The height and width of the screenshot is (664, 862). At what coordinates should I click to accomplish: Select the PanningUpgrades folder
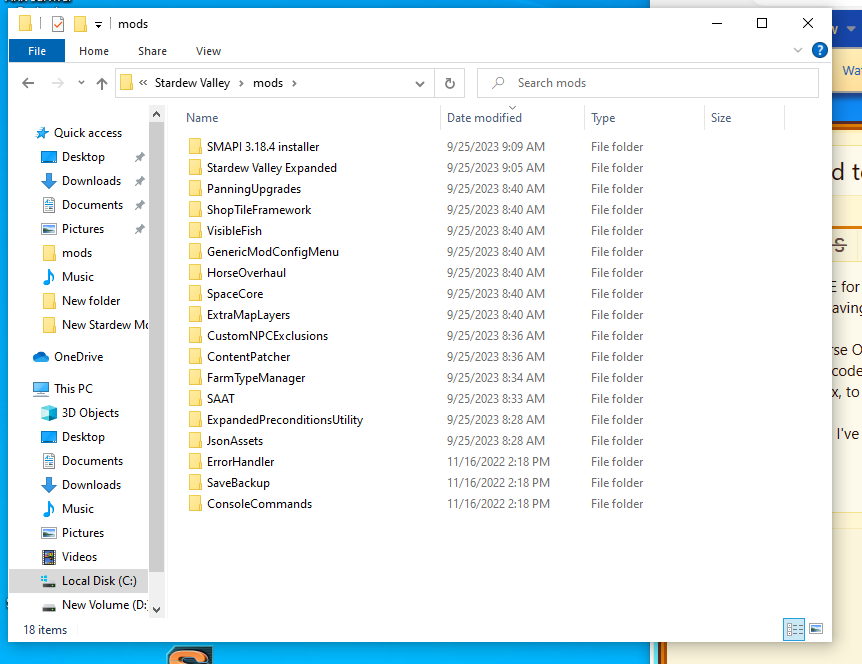(x=253, y=189)
